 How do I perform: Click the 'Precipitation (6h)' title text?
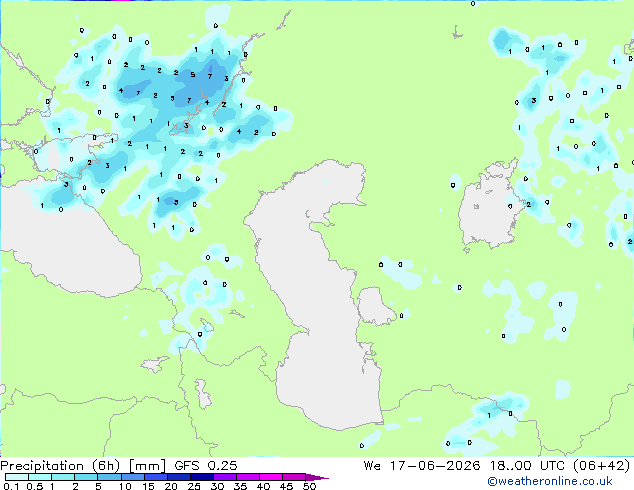[60, 466]
